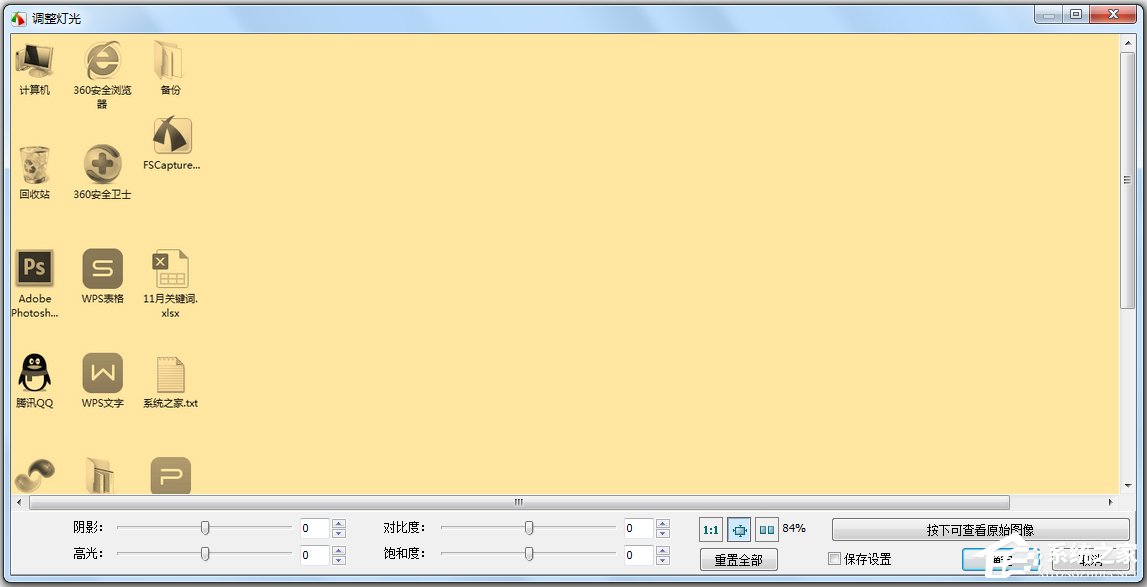Enable the 保存设置 checkbox

coord(834,558)
